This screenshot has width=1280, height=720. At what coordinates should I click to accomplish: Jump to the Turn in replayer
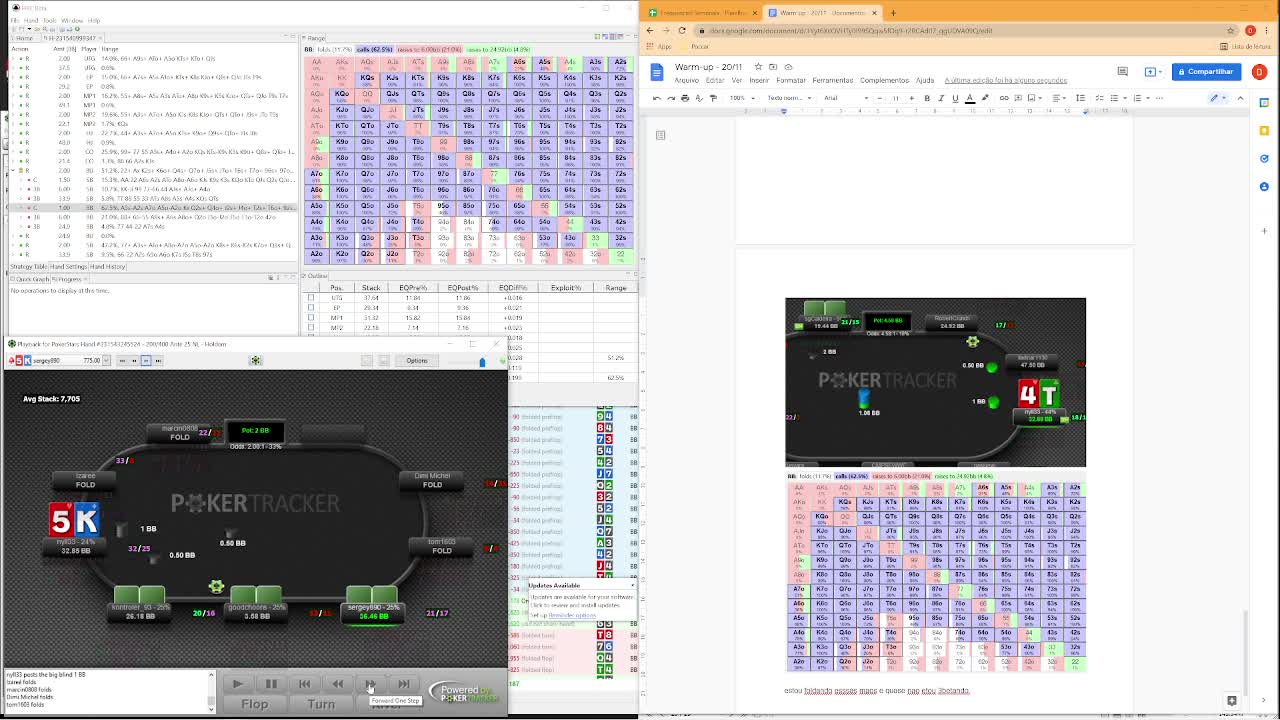tap(321, 704)
